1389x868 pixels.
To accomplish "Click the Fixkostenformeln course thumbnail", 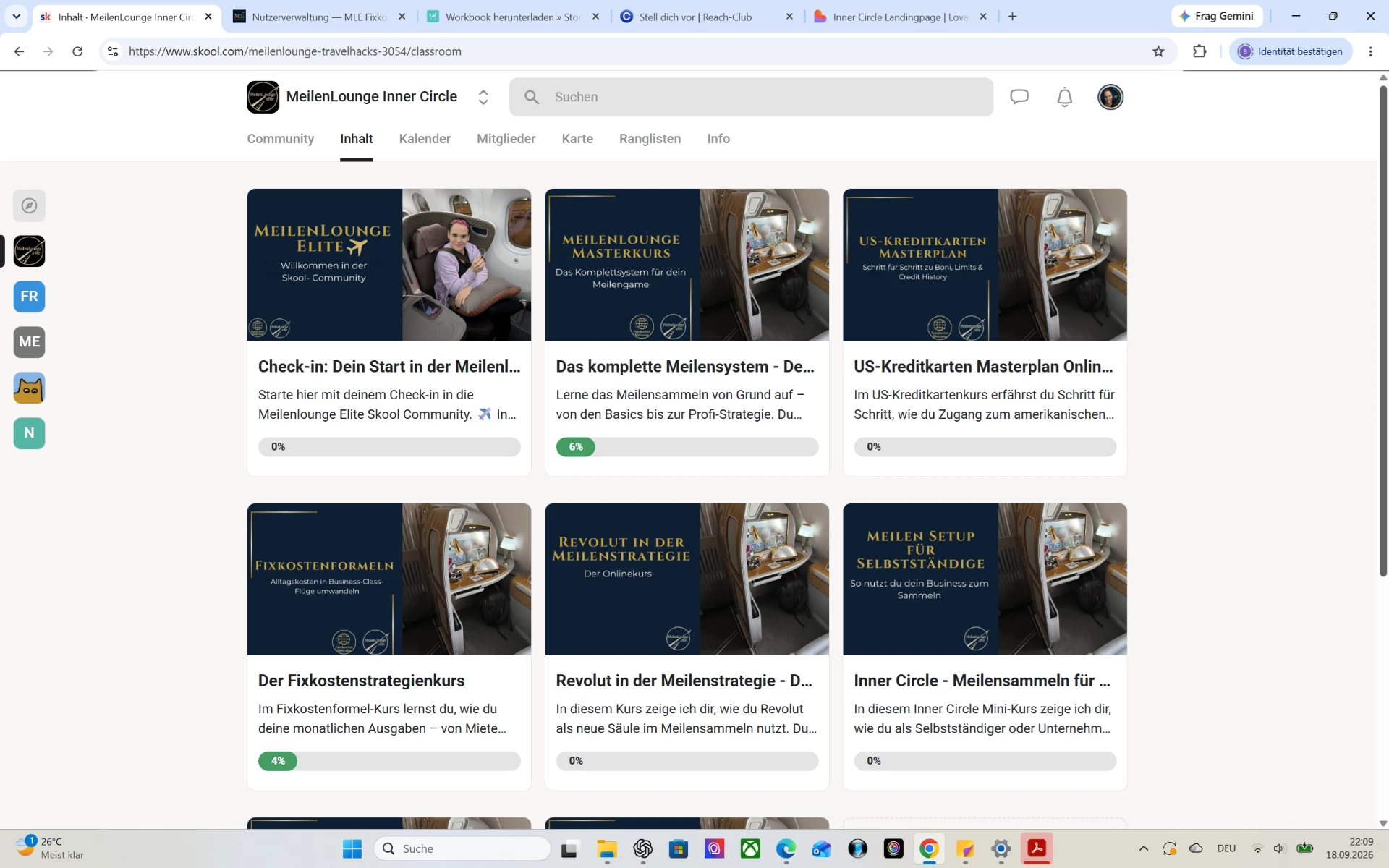I will [x=389, y=579].
